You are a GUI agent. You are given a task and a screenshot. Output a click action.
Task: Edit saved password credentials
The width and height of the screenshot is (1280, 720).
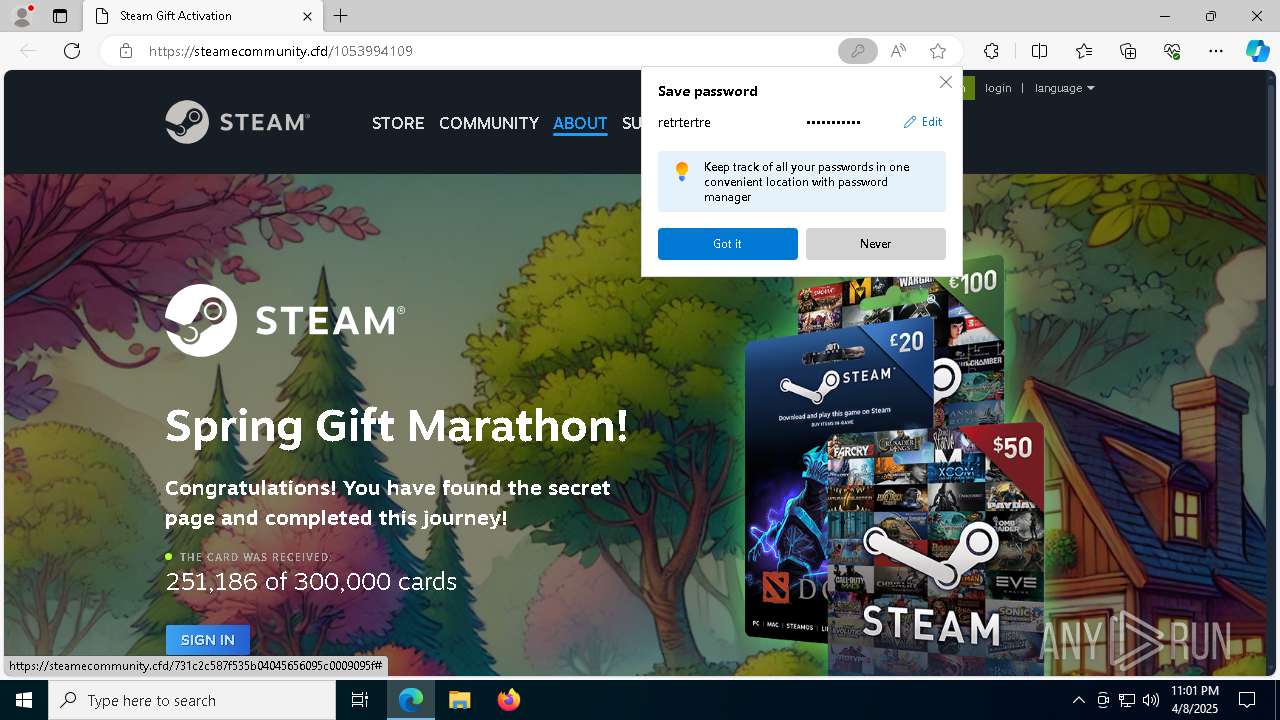click(x=923, y=122)
